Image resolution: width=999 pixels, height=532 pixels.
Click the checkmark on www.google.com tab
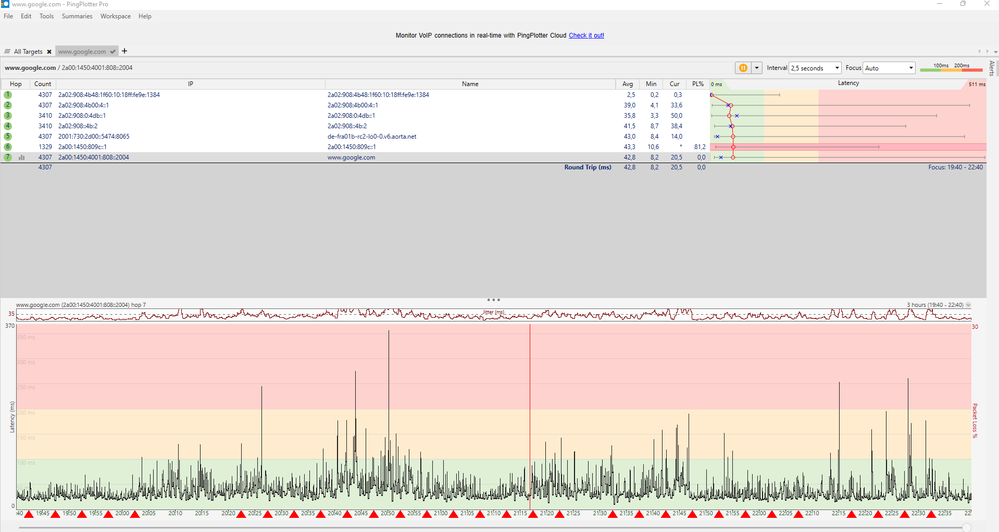(113, 52)
